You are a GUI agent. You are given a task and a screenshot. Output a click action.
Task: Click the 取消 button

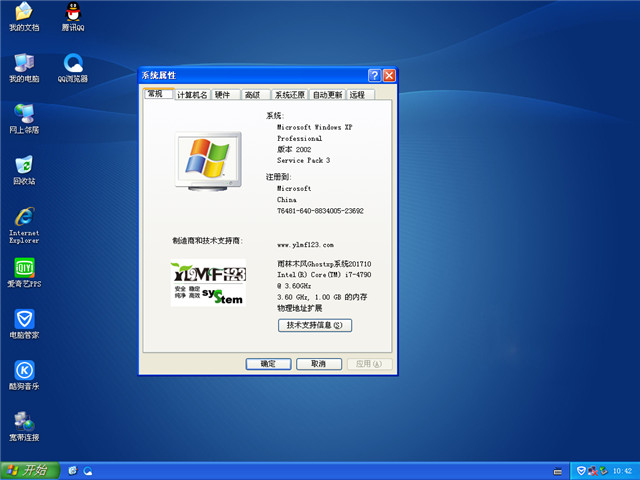[x=319, y=364]
